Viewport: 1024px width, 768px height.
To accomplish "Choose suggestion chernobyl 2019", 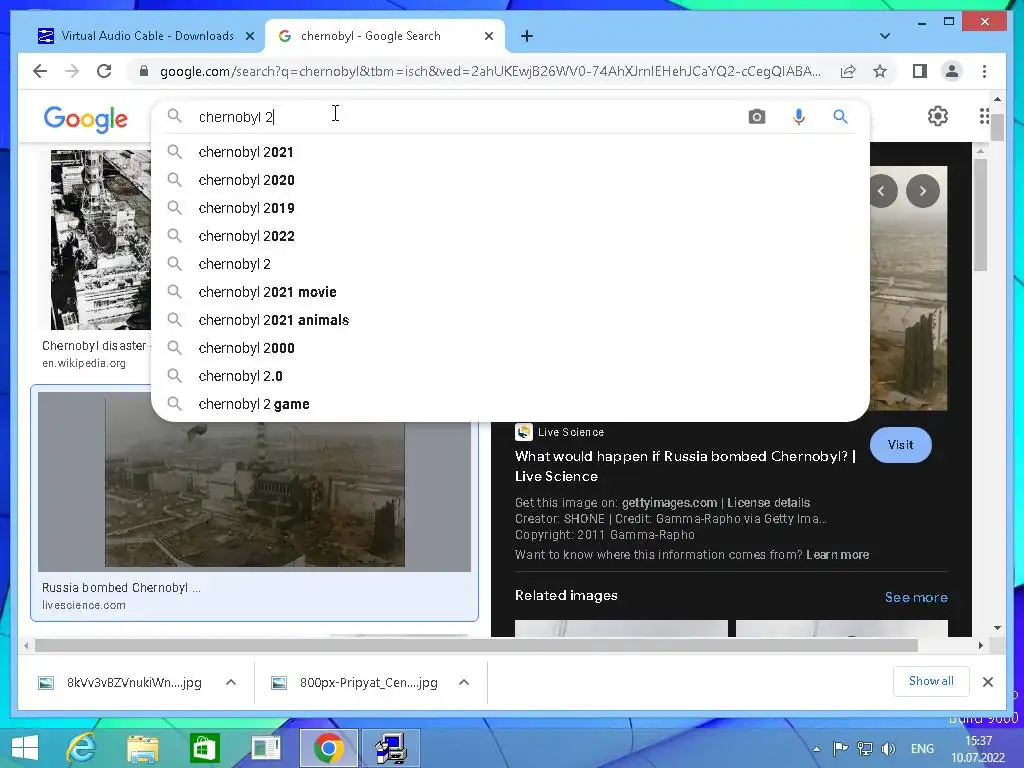I will (509, 208).
